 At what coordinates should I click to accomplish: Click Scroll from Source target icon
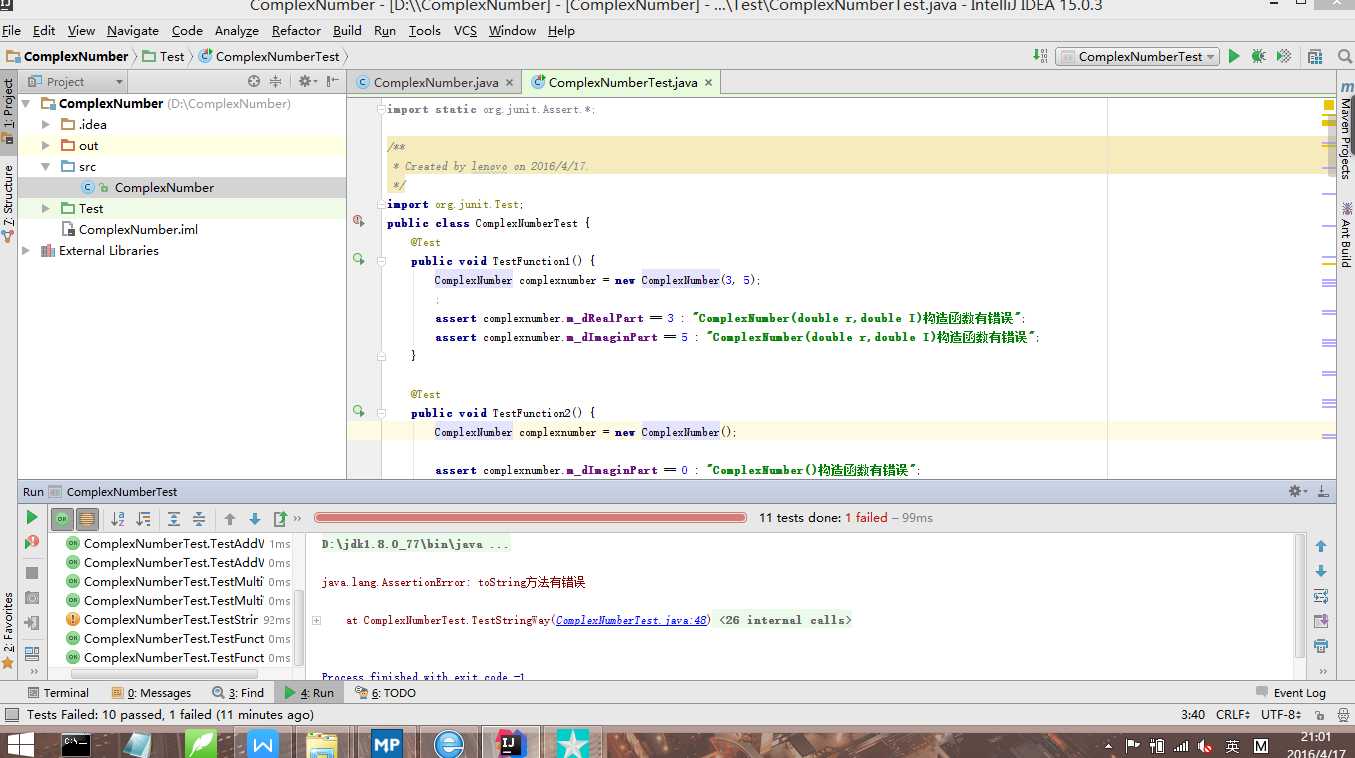254,82
